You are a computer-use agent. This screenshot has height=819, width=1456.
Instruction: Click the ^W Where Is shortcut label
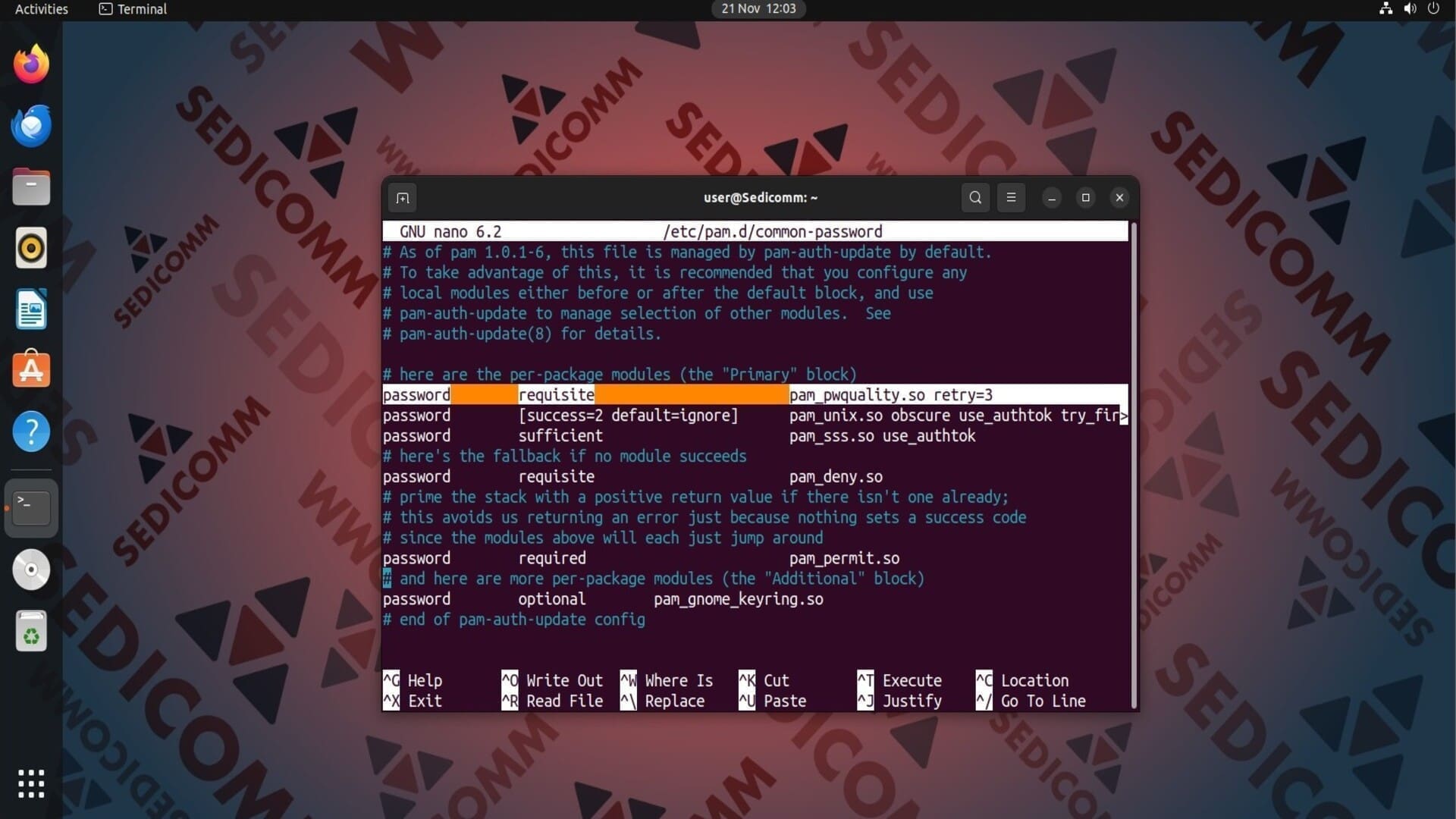667,680
